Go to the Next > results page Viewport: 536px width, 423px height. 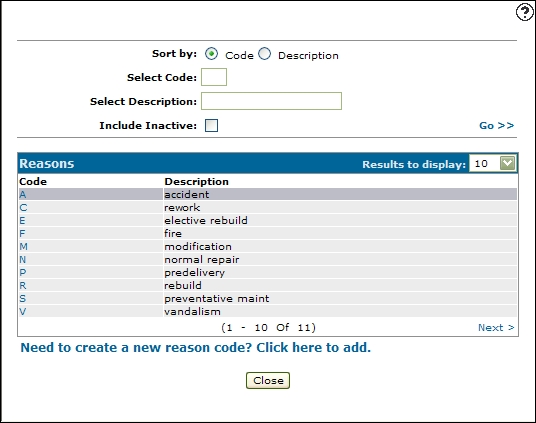click(x=496, y=328)
